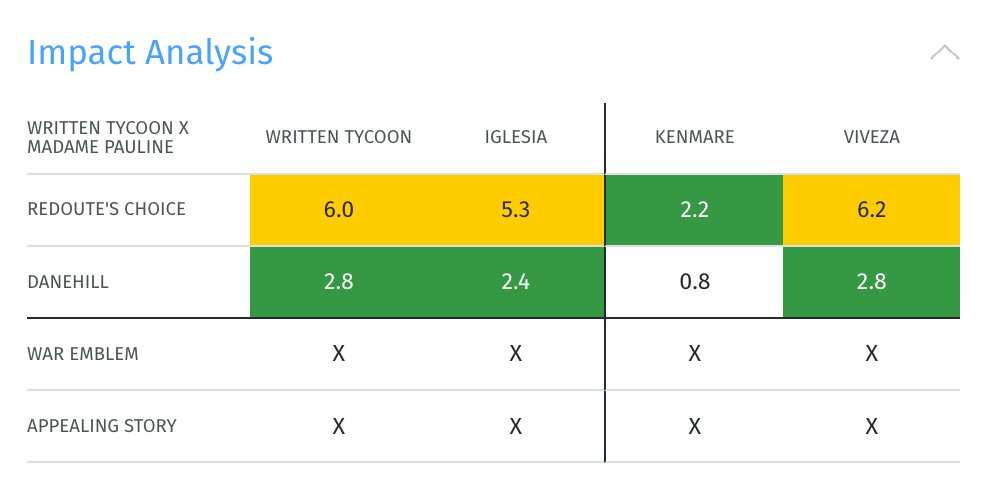Viewport: 994px width, 484px height.
Task: Select the IGLESIA column header
Action: pyautogui.click(x=515, y=137)
